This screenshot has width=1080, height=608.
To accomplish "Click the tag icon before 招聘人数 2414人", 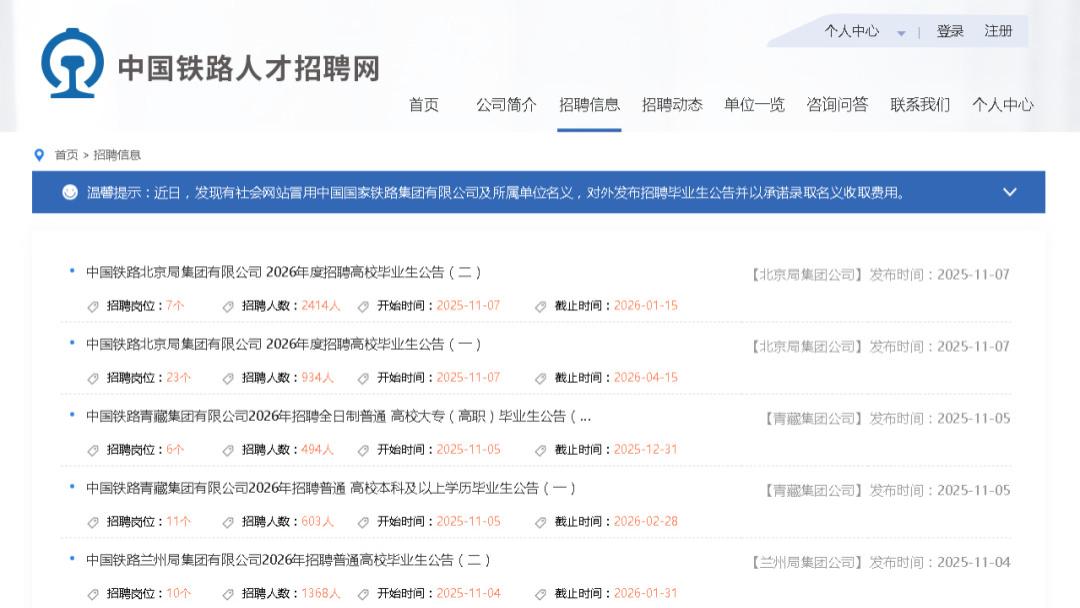I will [x=228, y=305].
